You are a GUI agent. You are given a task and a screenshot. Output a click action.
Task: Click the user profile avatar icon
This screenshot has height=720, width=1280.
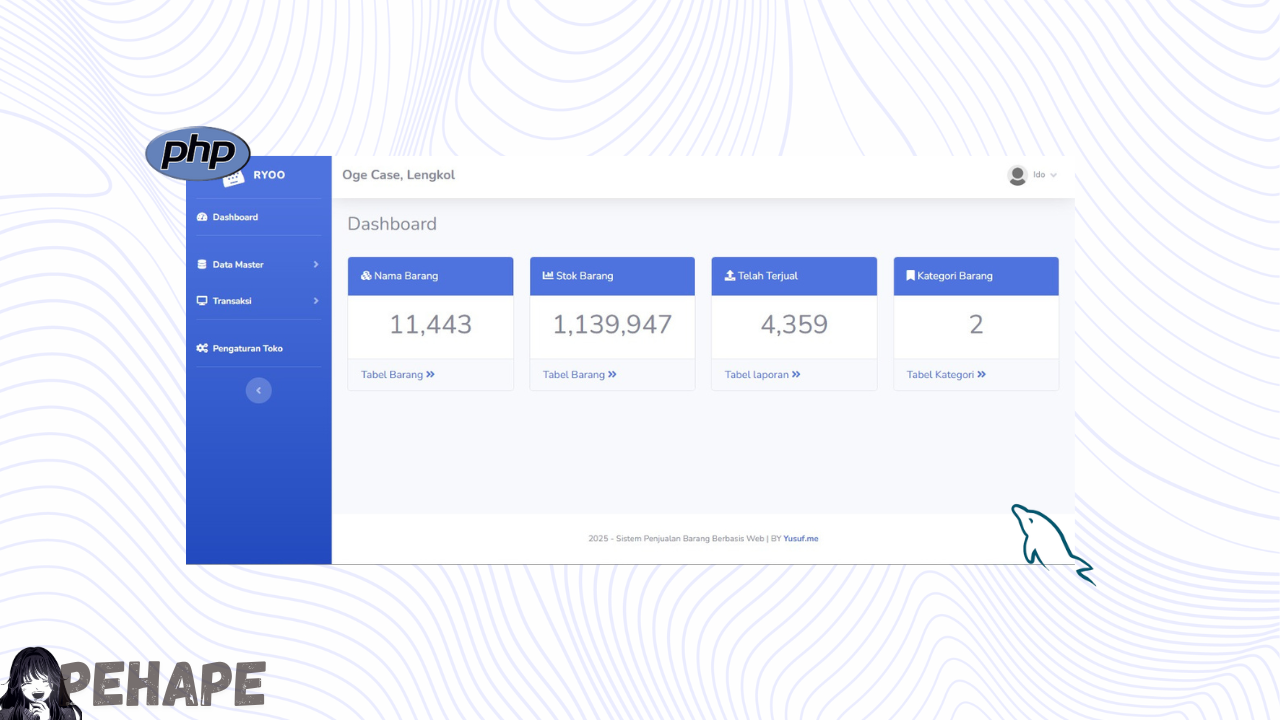point(1017,175)
